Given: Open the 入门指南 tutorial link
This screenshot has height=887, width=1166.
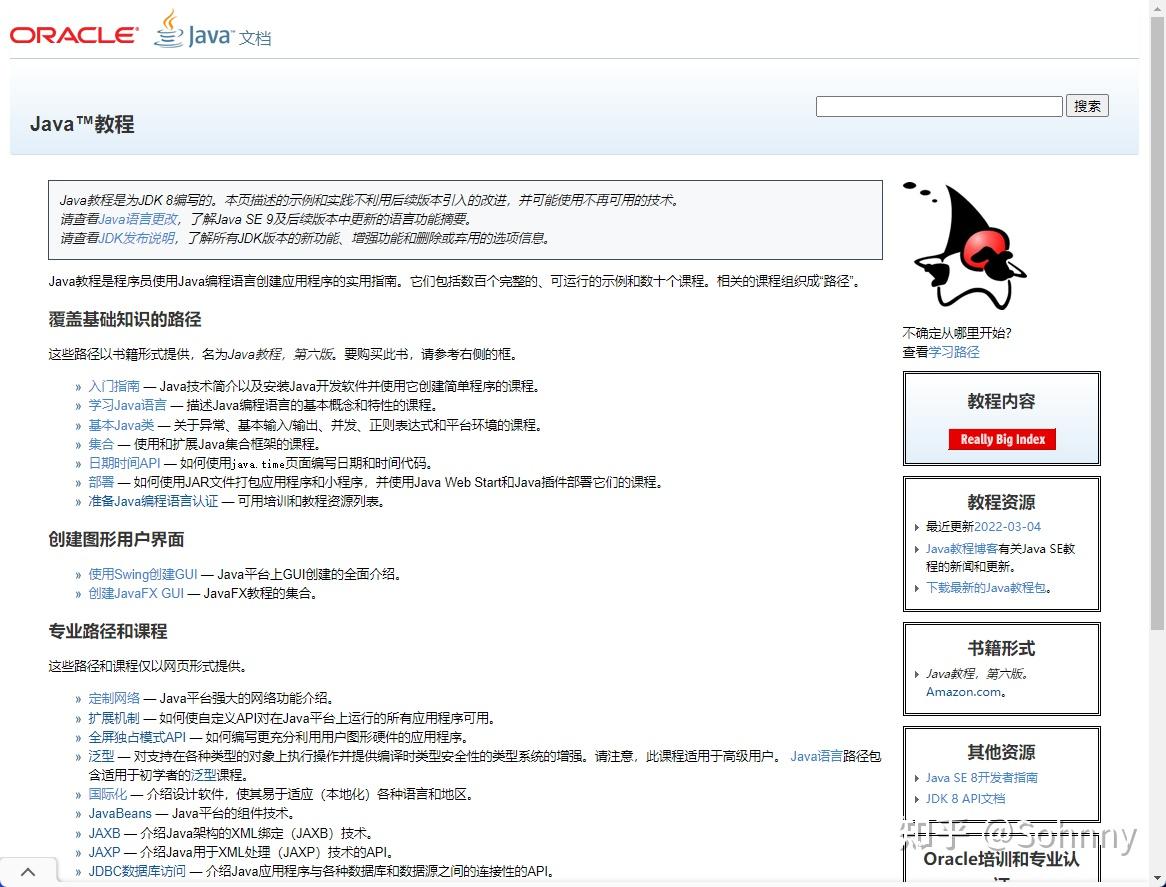Looking at the screenshot, I should point(114,386).
